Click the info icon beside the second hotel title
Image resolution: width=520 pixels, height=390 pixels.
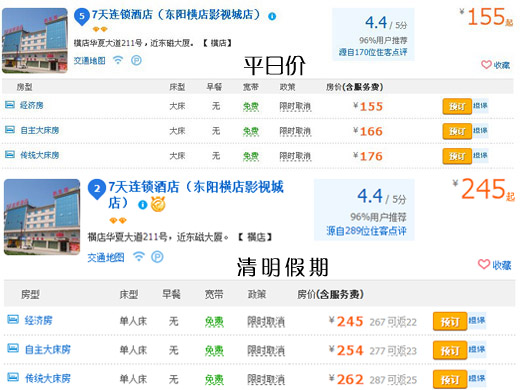pos(143,205)
